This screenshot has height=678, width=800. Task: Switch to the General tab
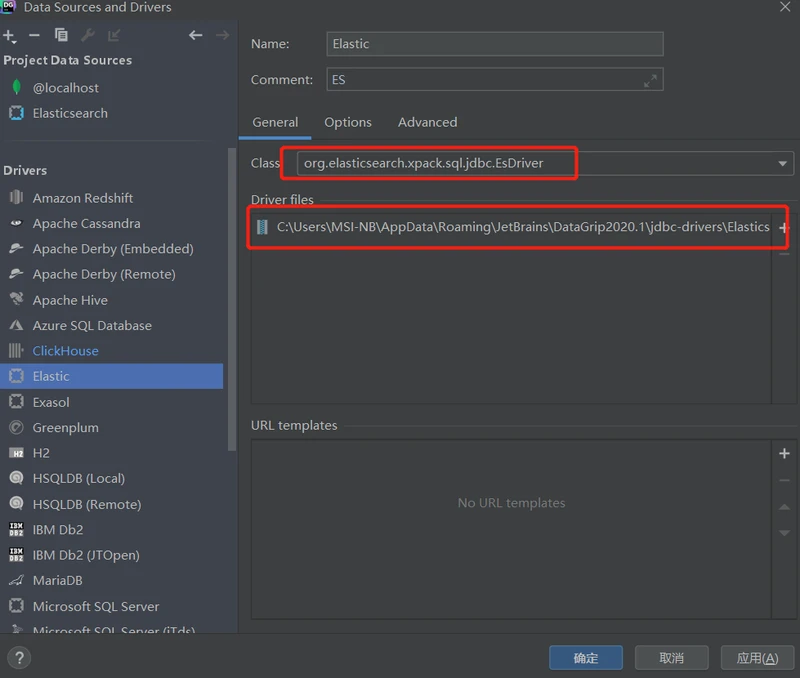275,122
